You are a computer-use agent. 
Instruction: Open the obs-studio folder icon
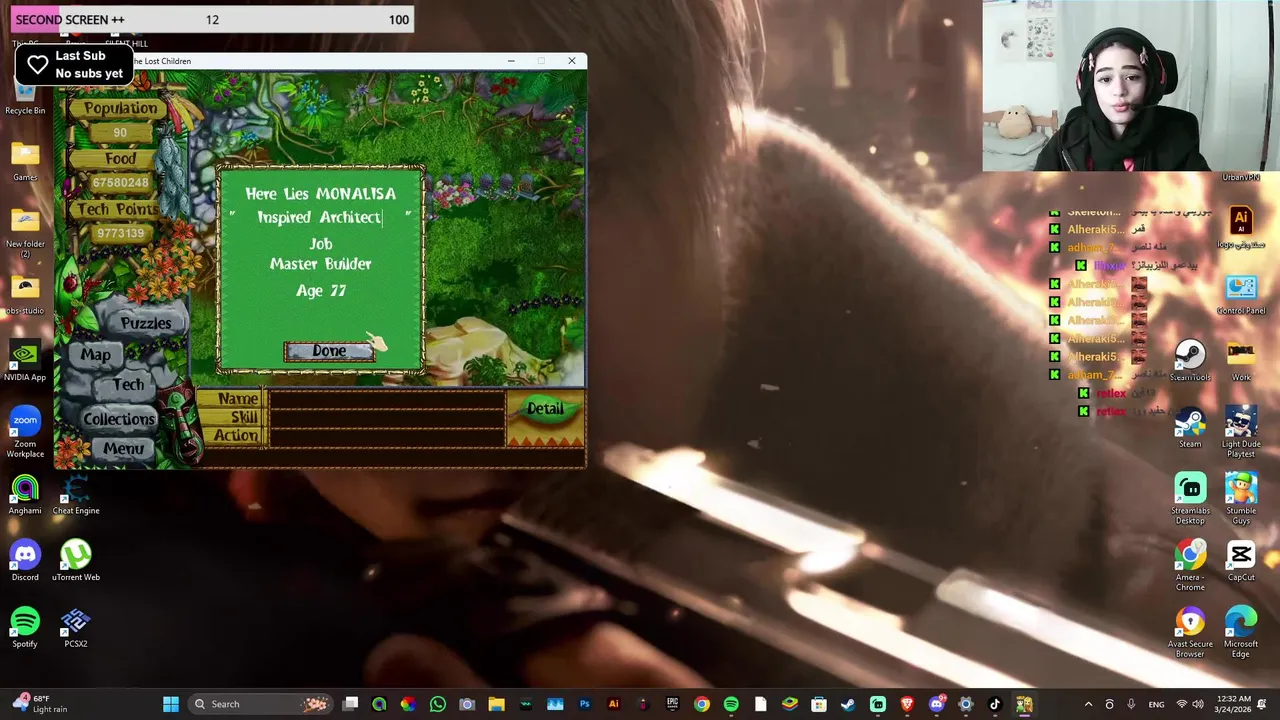point(25,295)
